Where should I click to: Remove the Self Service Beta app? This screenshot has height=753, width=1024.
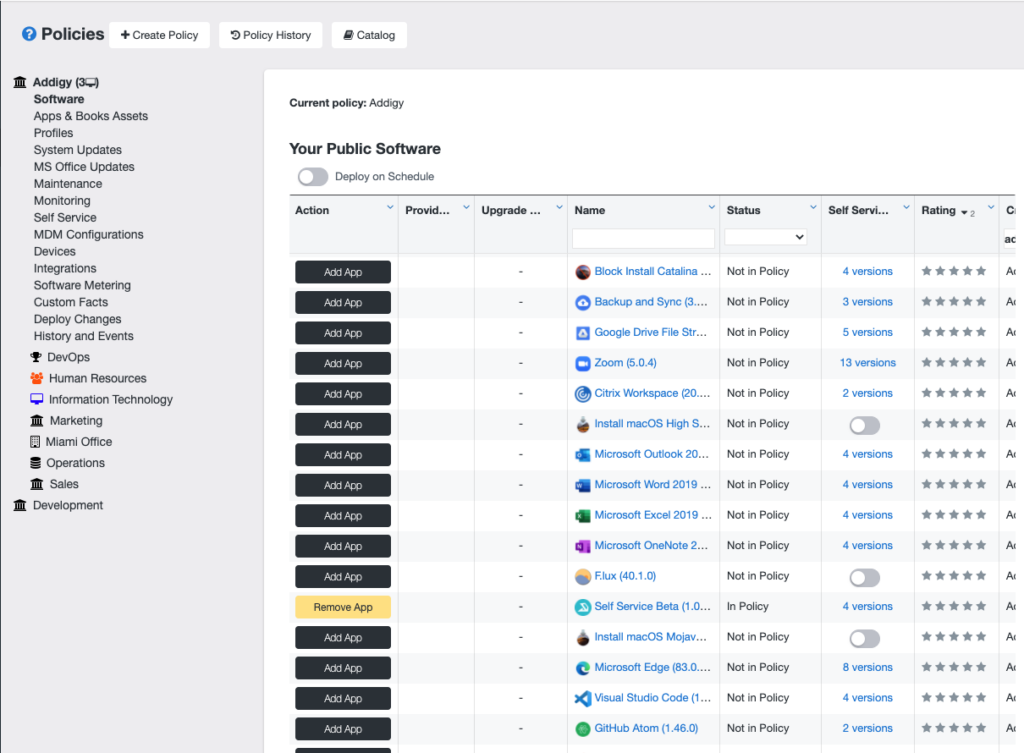pos(343,607)
